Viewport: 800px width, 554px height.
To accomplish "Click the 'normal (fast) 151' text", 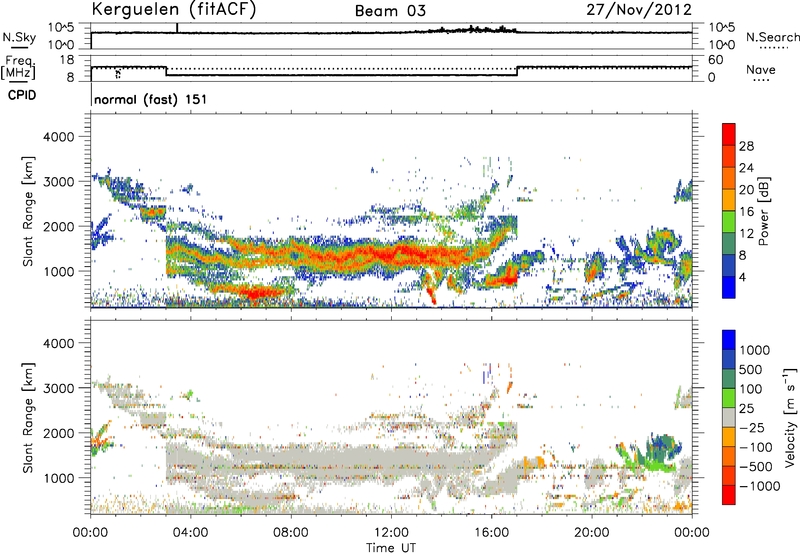I will tap(151, 99).
